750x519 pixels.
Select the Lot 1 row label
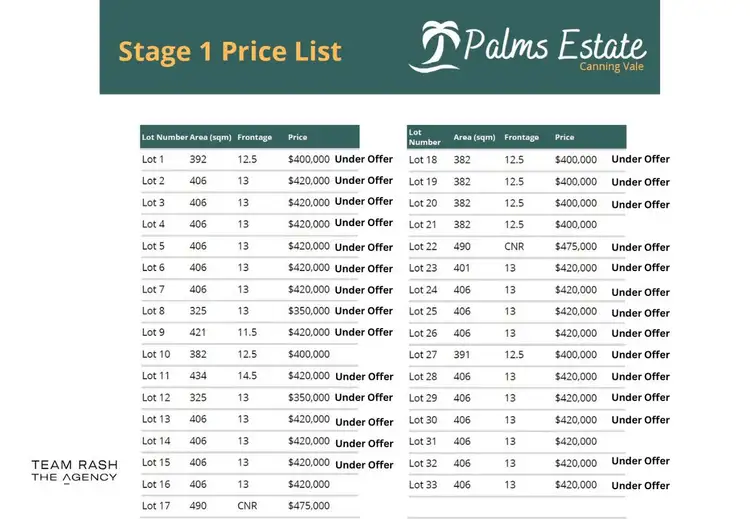[153, 159]
